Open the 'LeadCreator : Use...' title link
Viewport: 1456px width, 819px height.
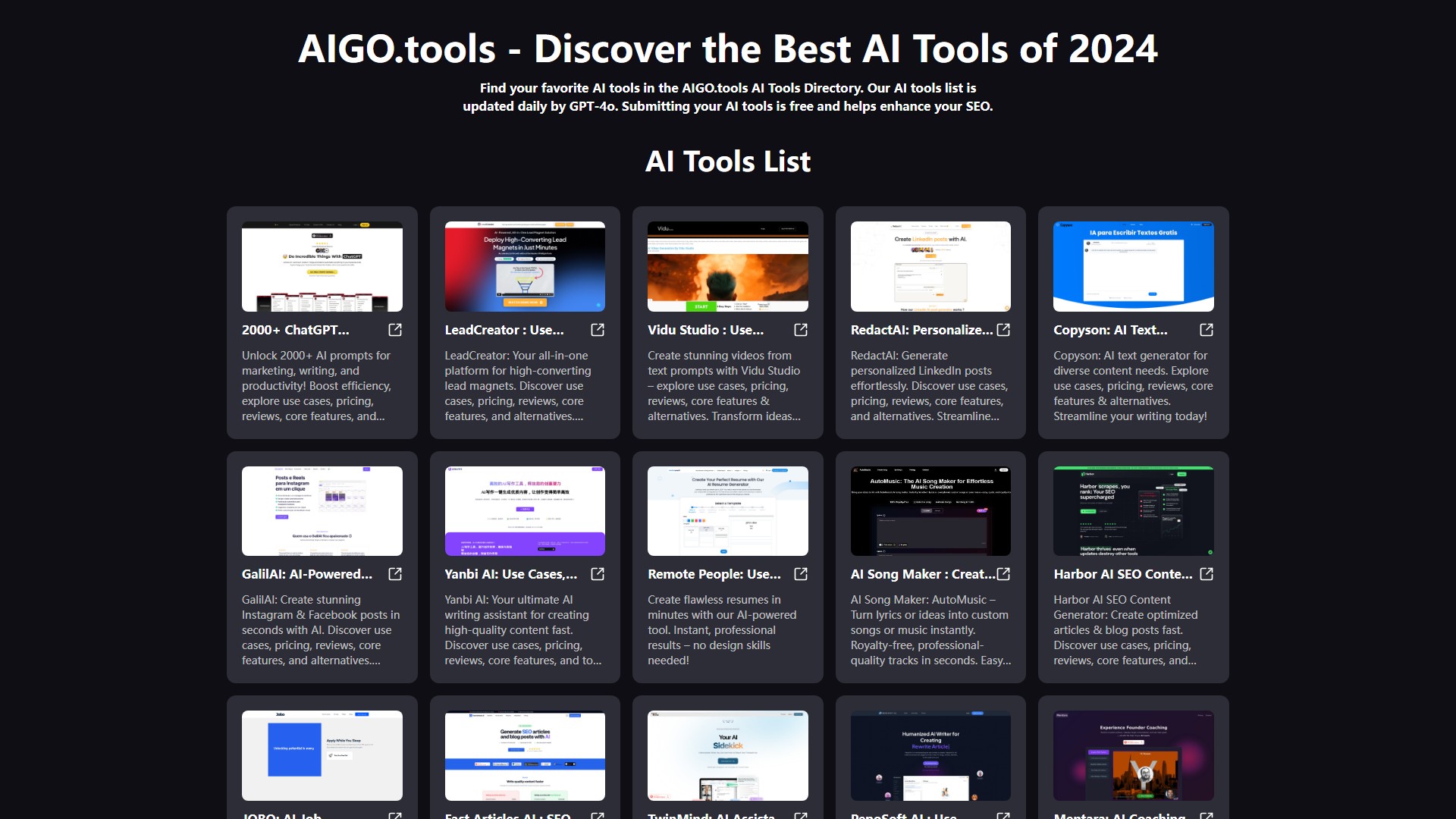(x=504, y=330)
